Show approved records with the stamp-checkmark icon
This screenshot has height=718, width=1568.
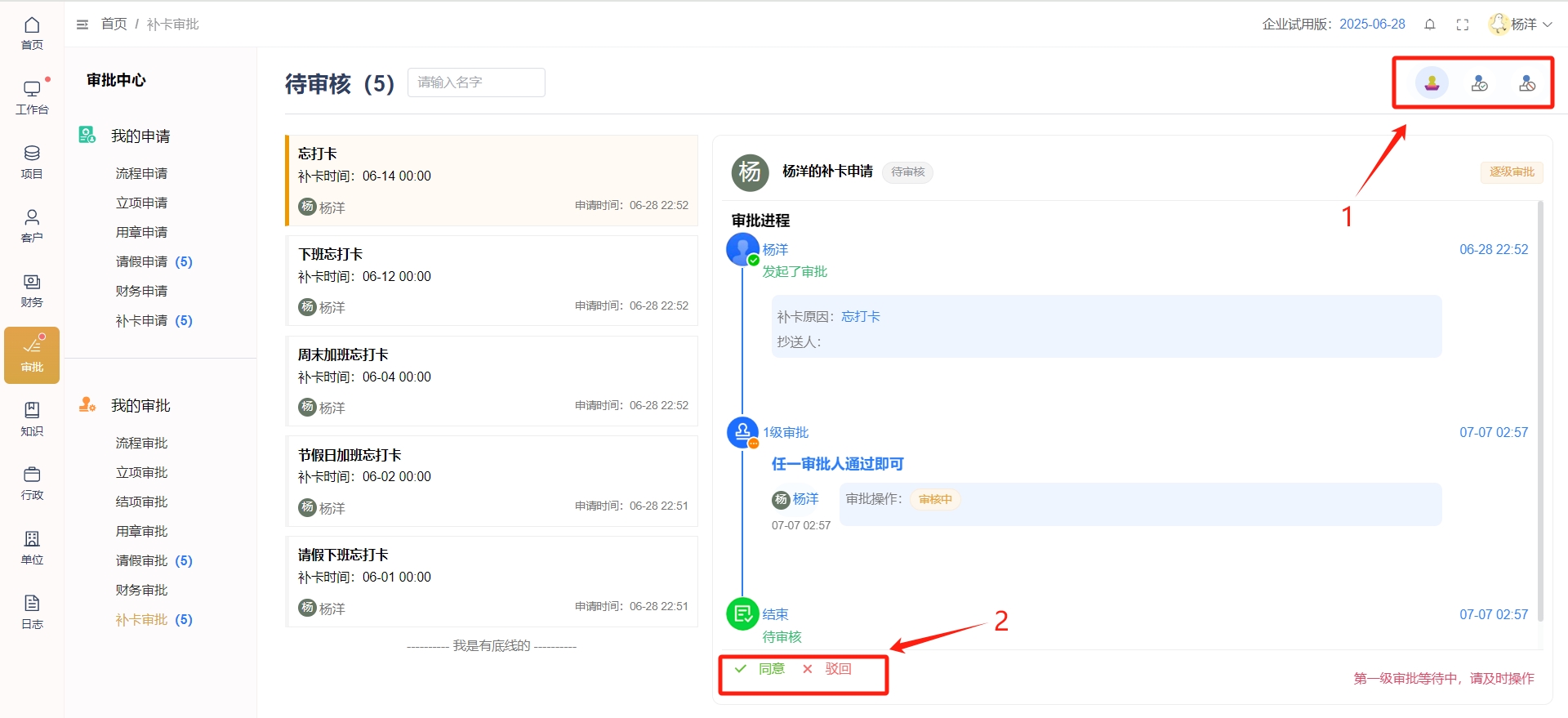click(x=1480, y=83)
